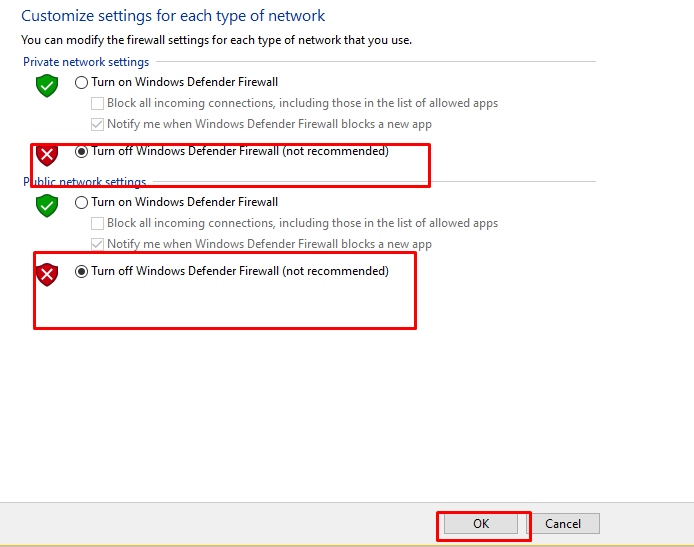The height and width of the screenshot is (547, 694).
Task: Click the OK button
Action: (481, 524)
